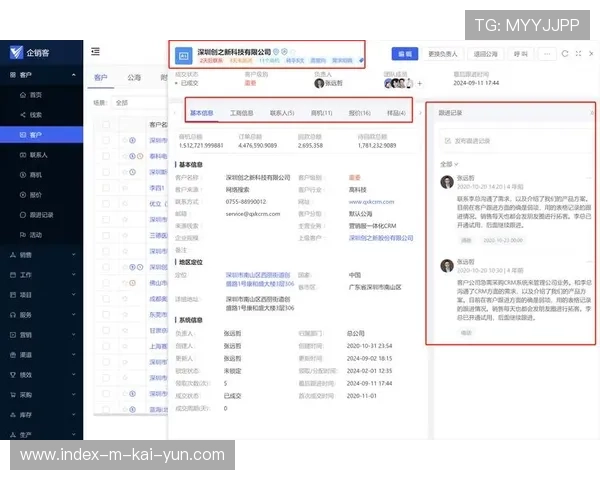
Task: Open the 全部 filter dropdown in follow-up panel
Action: coord(449,164)
